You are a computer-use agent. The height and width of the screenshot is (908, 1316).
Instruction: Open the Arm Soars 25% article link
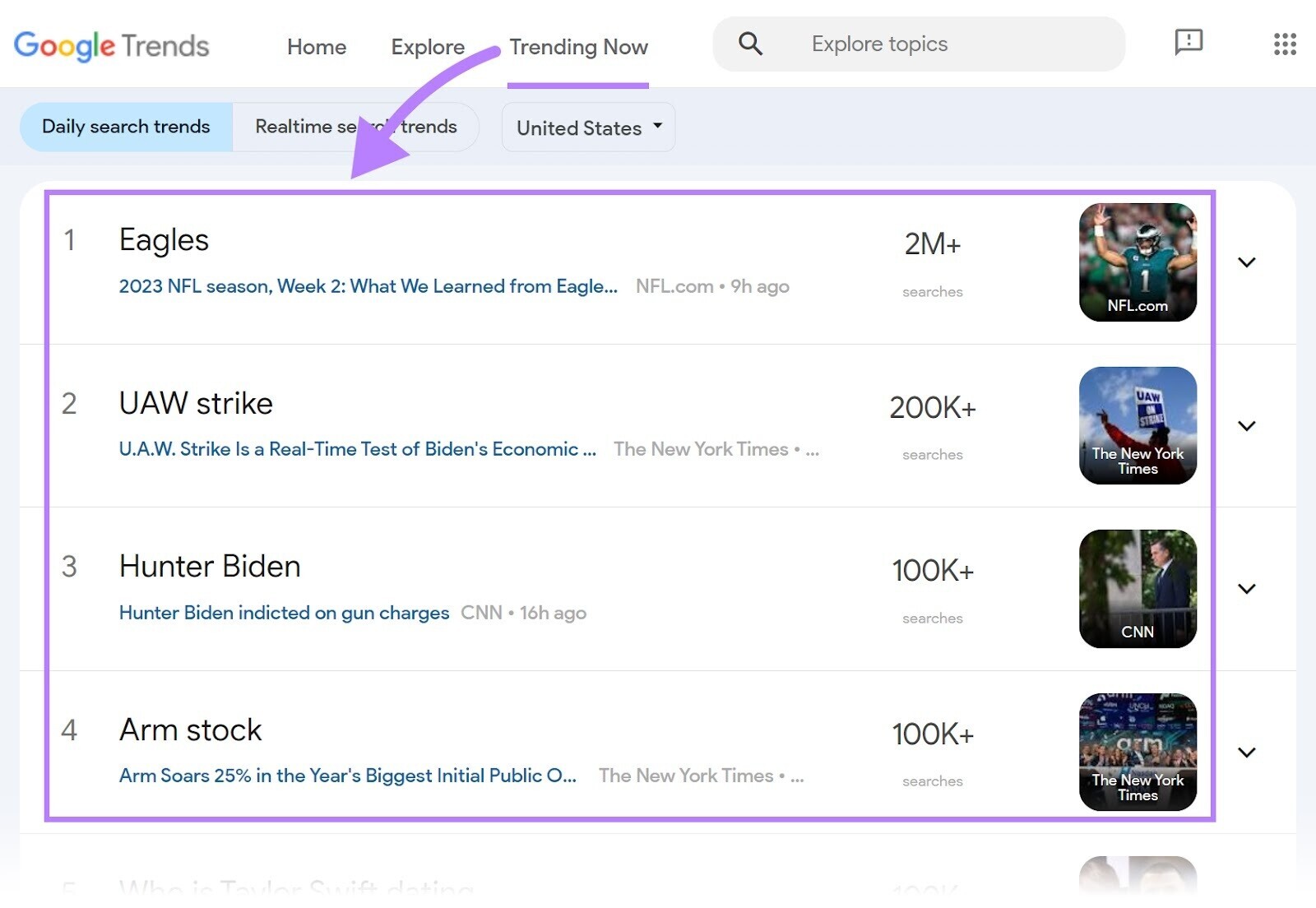(x=348, y=776)
